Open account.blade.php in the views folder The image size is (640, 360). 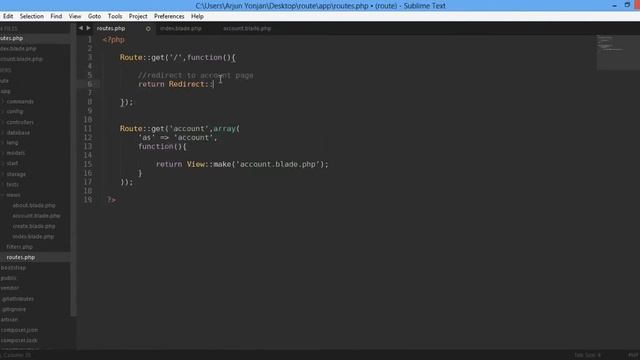[x=36, y=216]
